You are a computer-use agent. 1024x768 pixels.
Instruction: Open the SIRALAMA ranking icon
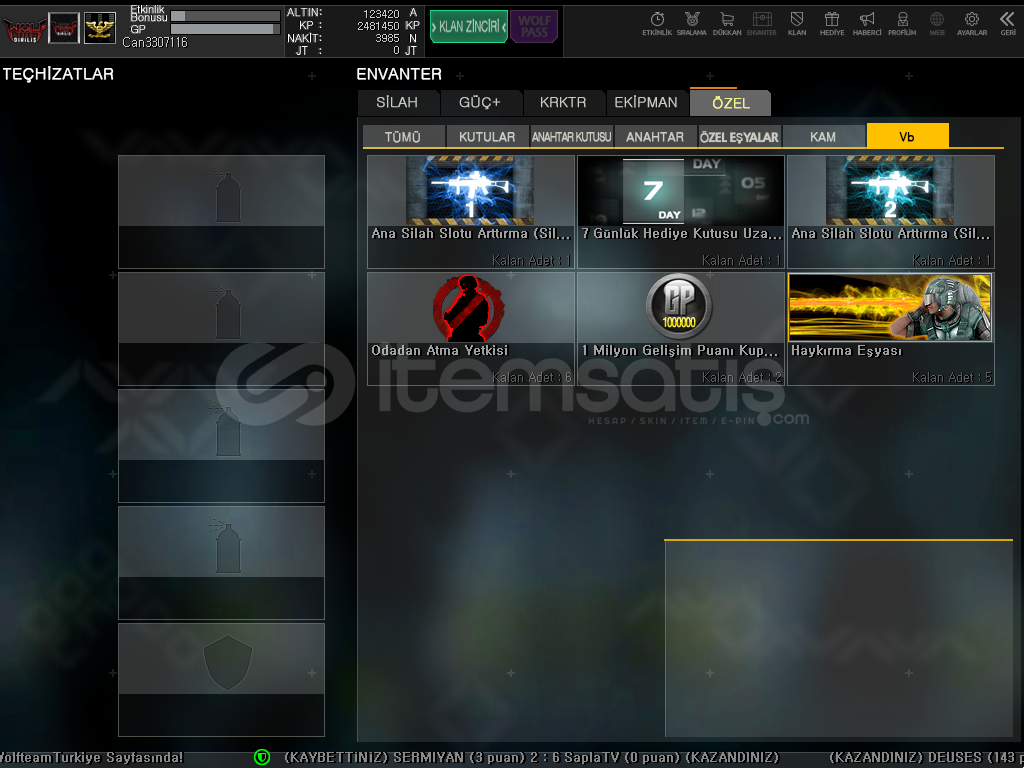[x=692, y=24]
